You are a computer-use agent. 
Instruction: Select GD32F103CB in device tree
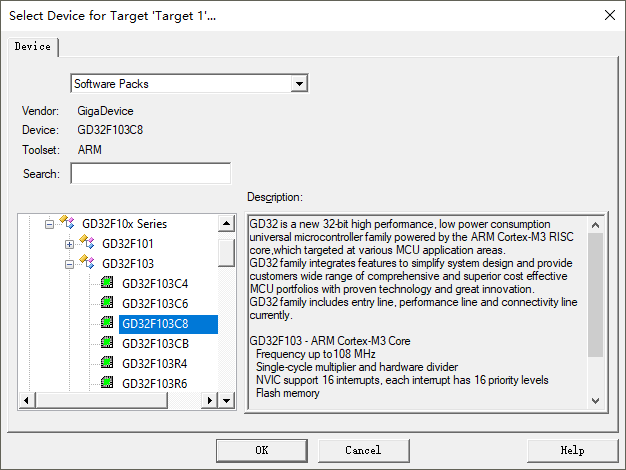click(155, 344)
